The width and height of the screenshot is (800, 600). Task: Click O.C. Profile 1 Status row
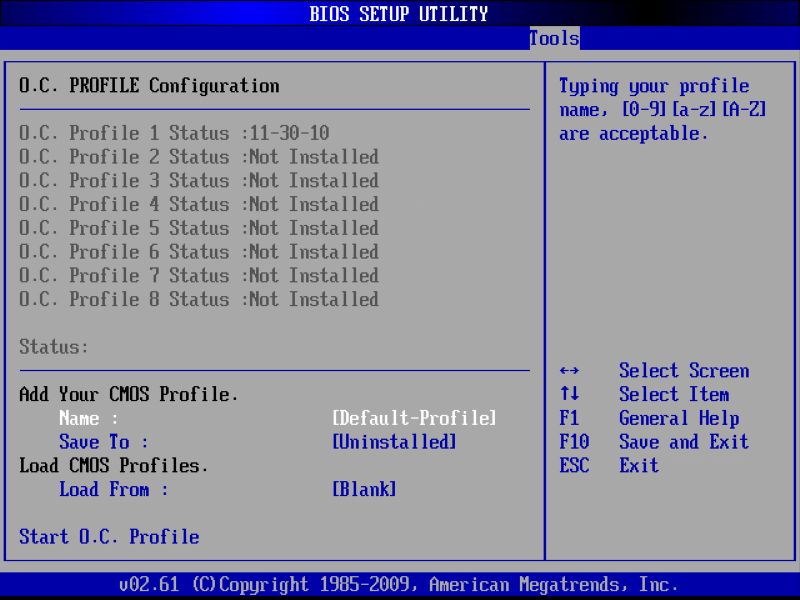174,133
